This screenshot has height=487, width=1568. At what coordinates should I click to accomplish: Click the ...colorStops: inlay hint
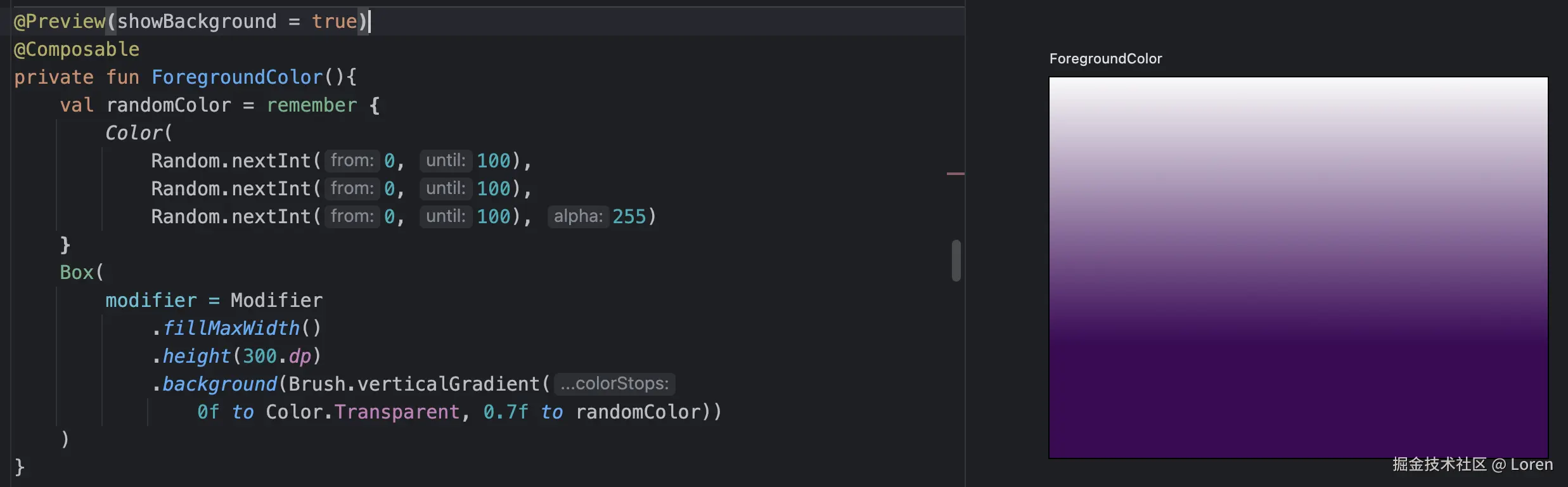pos(614,384)
